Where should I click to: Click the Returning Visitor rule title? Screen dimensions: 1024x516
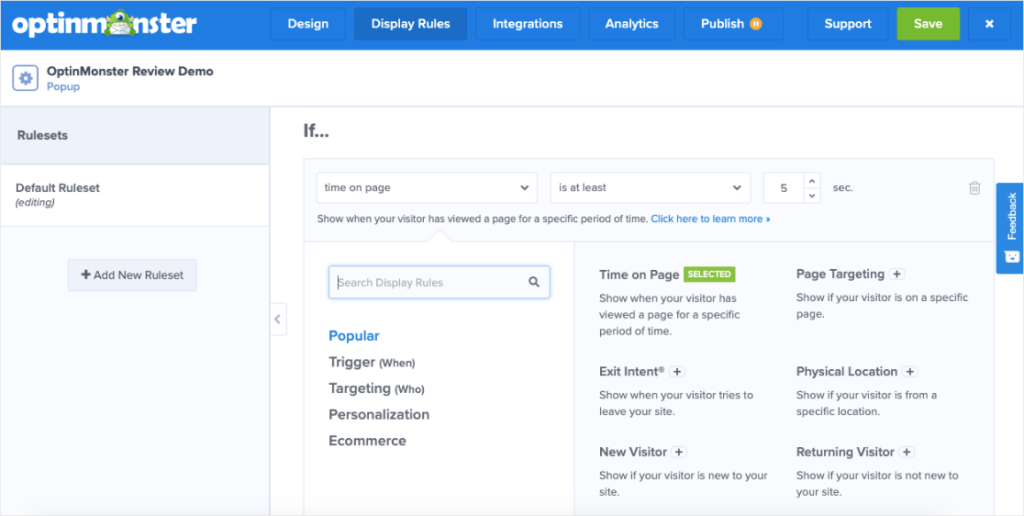point(845,452)
